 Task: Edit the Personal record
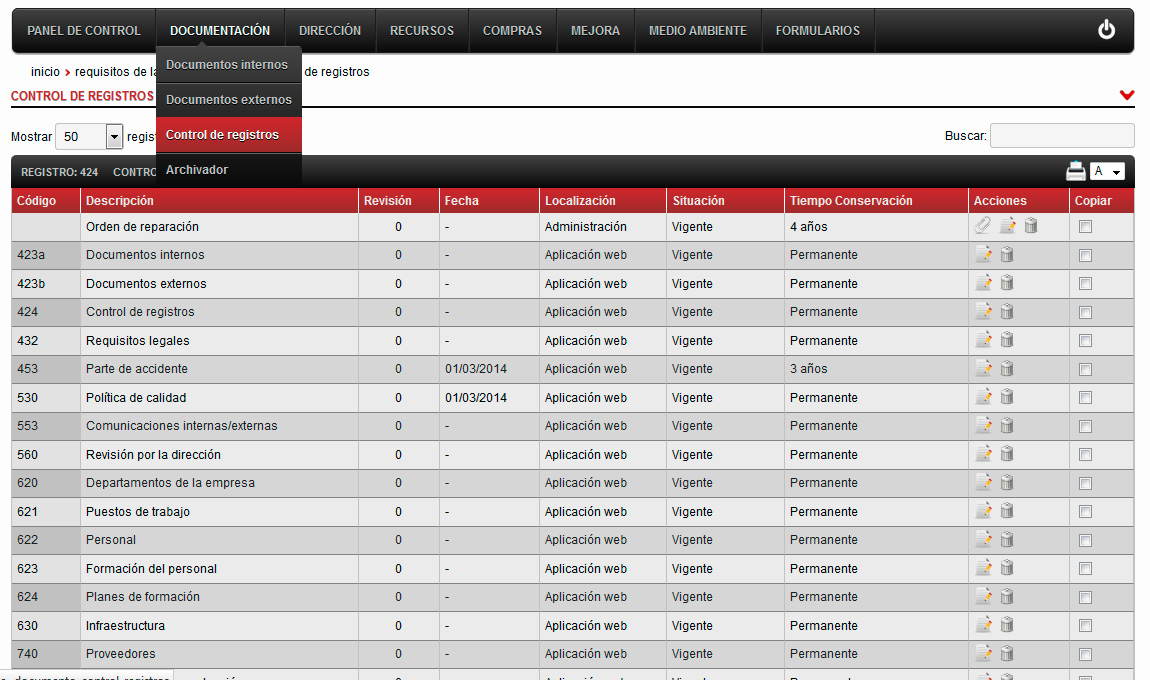(984, 539)
